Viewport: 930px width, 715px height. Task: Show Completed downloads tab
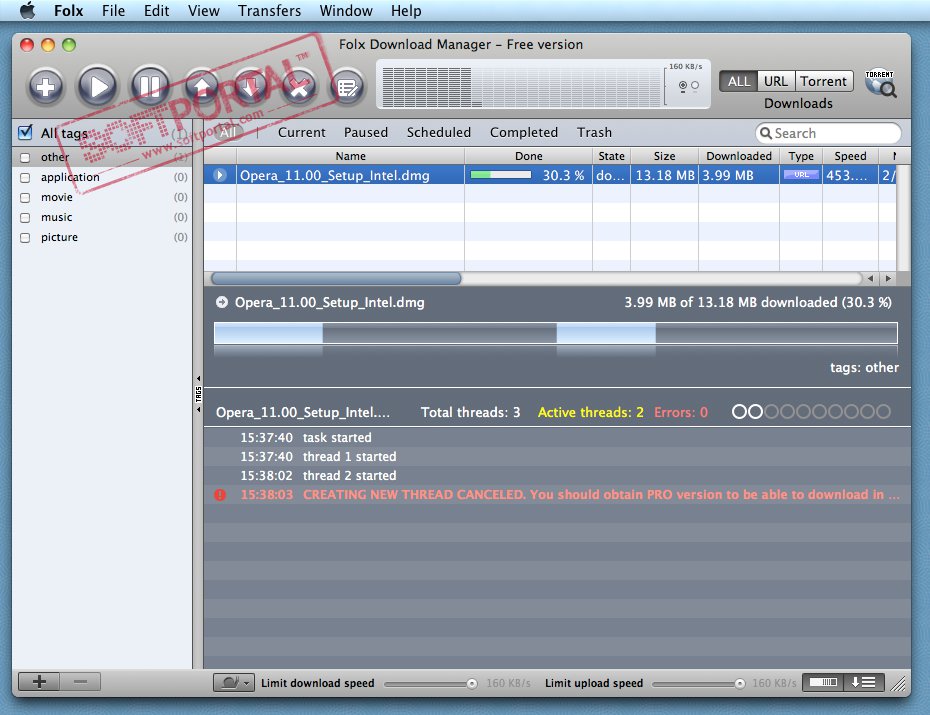[524, 132]
